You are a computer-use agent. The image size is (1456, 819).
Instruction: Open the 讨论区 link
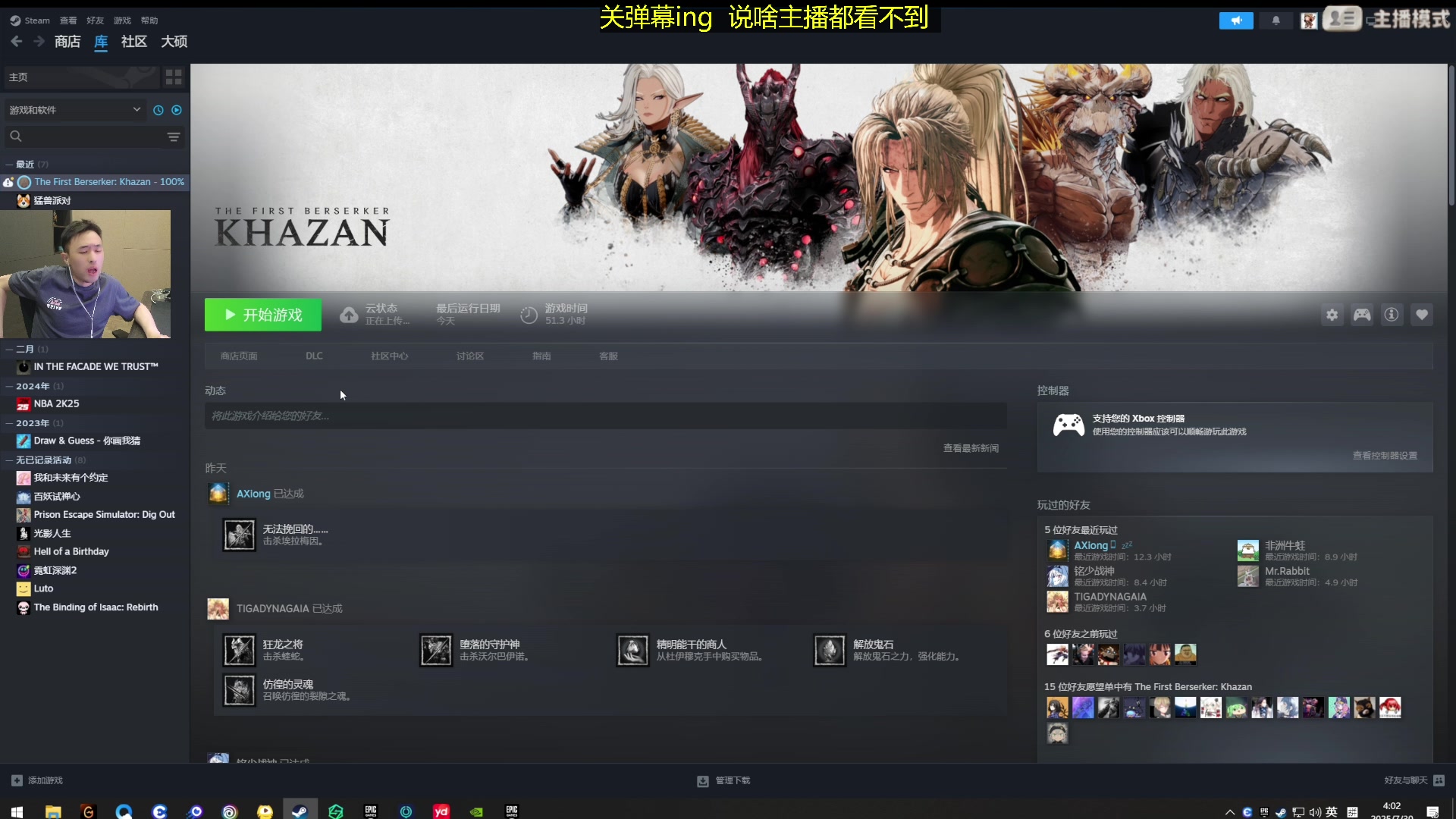[470, 356]
